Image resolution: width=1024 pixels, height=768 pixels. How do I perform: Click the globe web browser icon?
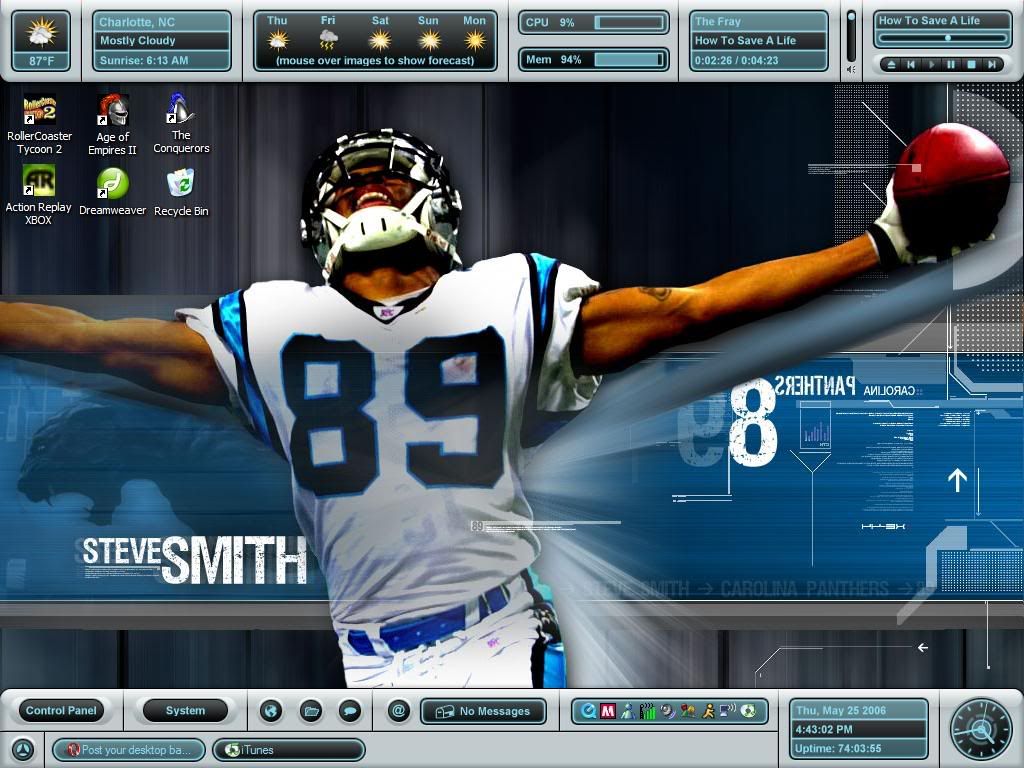[270, 711]
